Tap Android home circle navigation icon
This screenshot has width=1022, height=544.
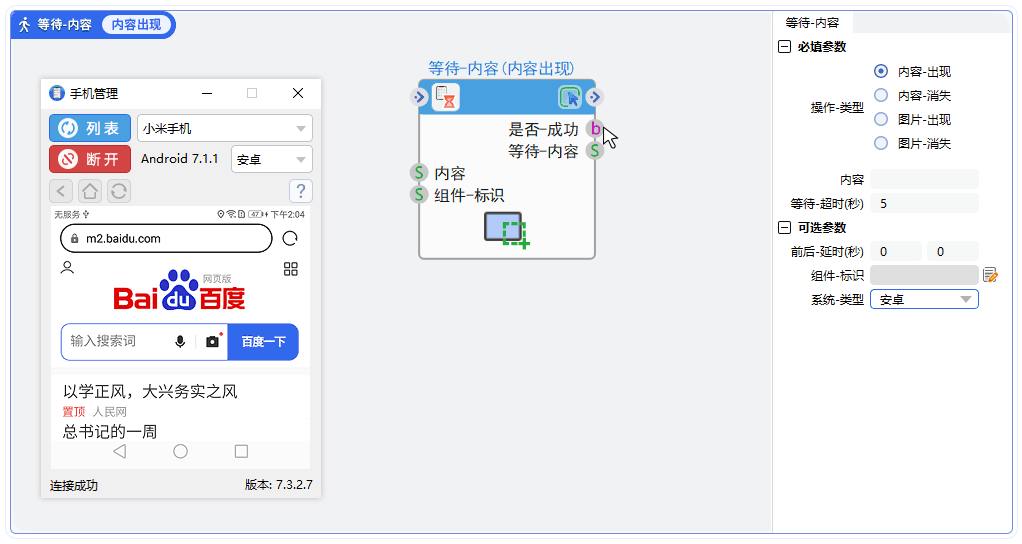pyautogui.click(x=181, y=451)
